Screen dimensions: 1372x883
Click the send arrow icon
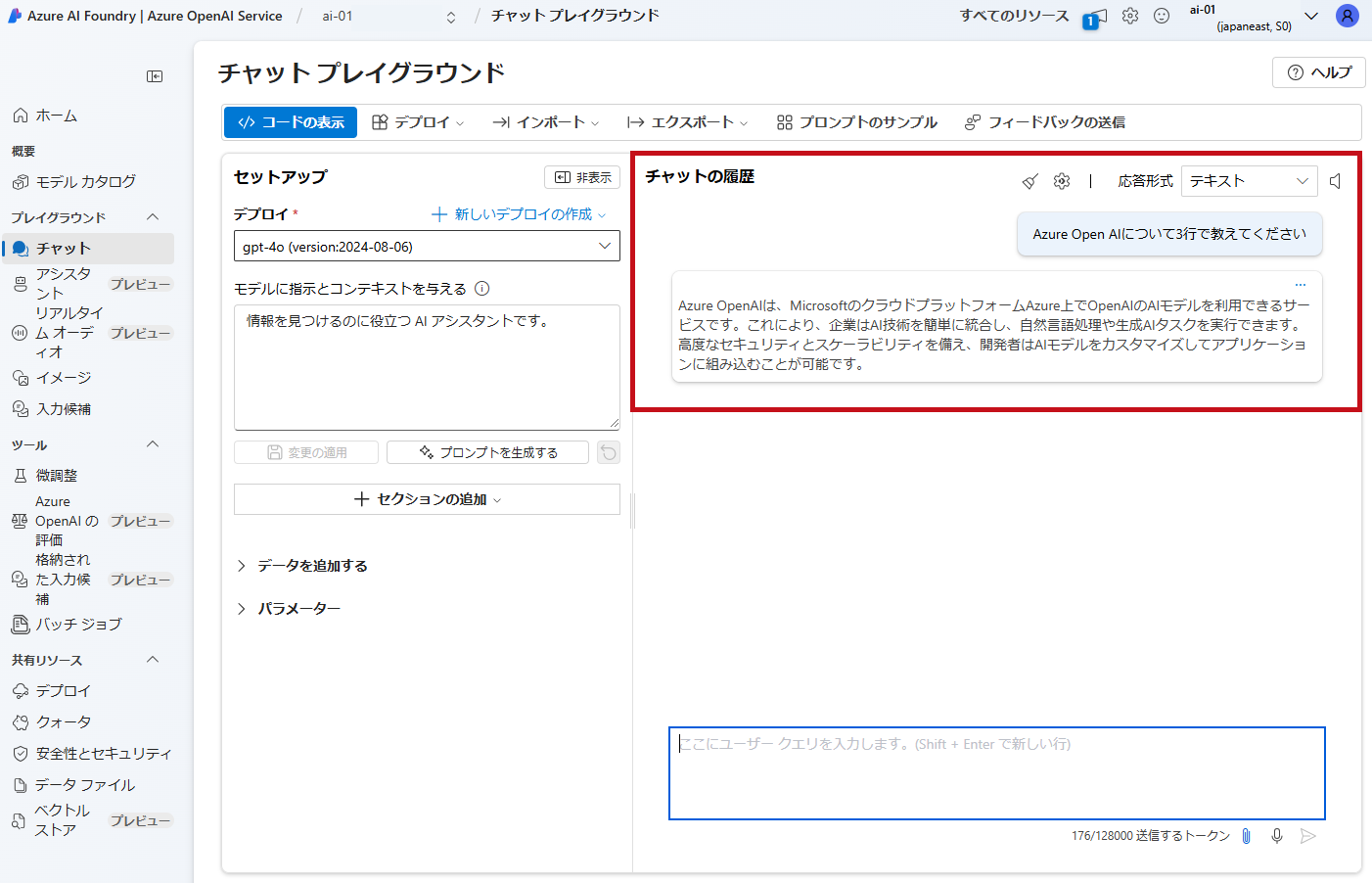[x=1308, y=836]
